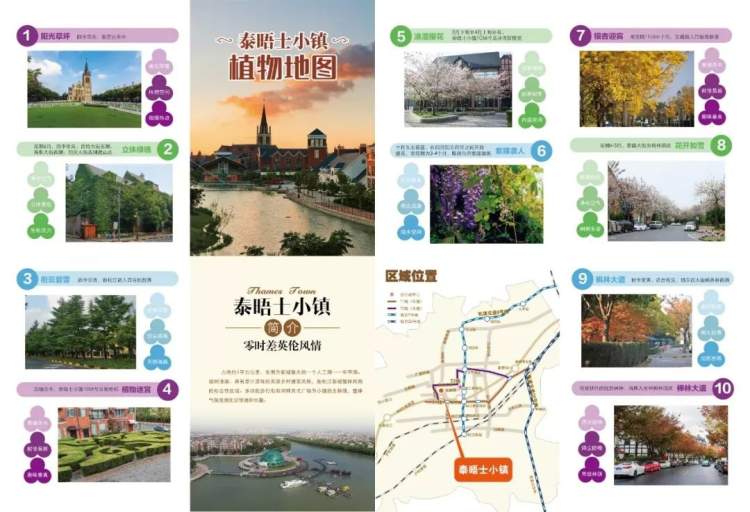The width and height of the screenshot is (750, 512).
Task: Click the 花开如雪 title in section 8
Action: click(x=689, y=145)
